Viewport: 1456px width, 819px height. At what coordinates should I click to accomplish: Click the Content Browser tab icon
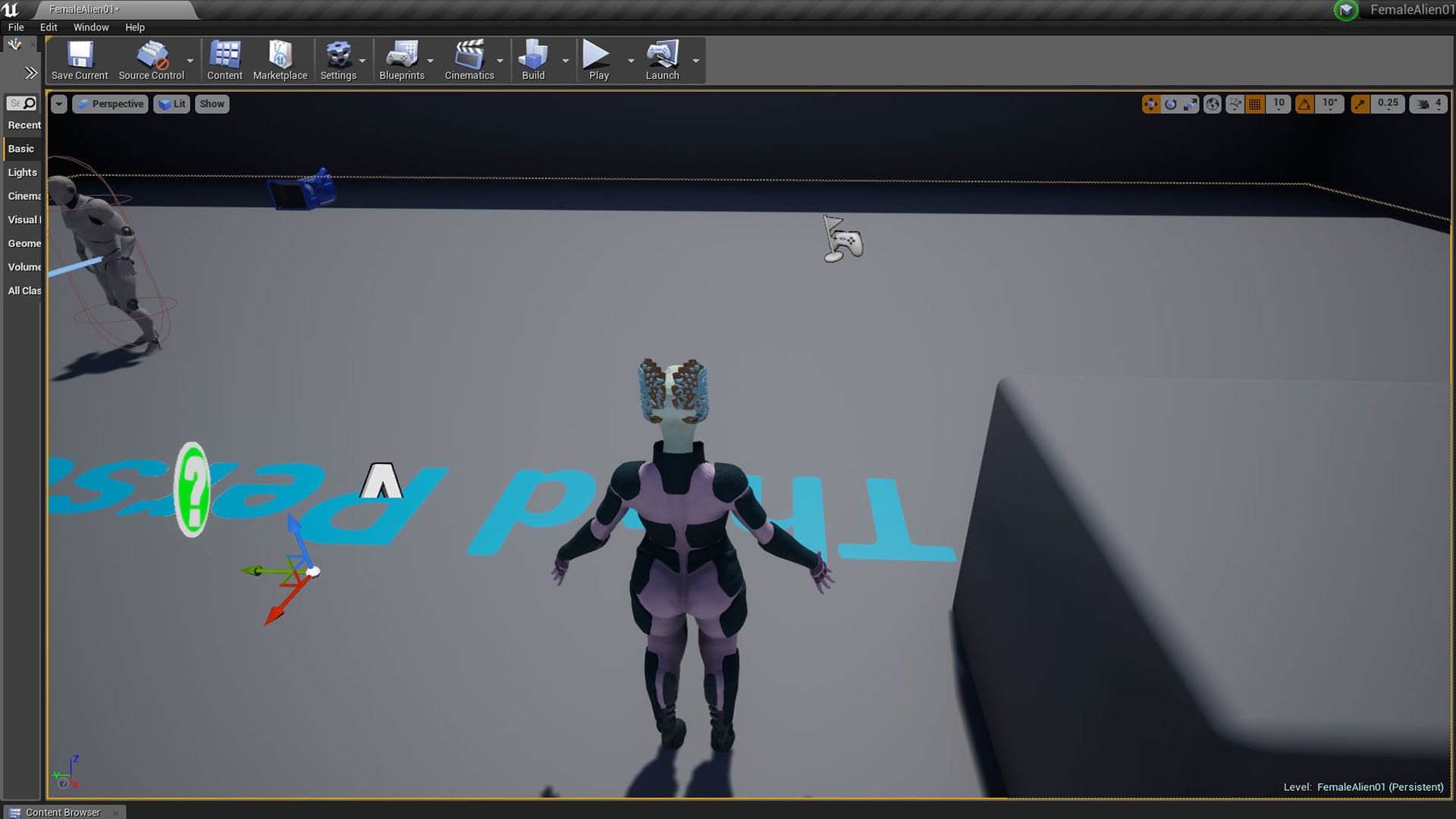[x=14, y=812]
